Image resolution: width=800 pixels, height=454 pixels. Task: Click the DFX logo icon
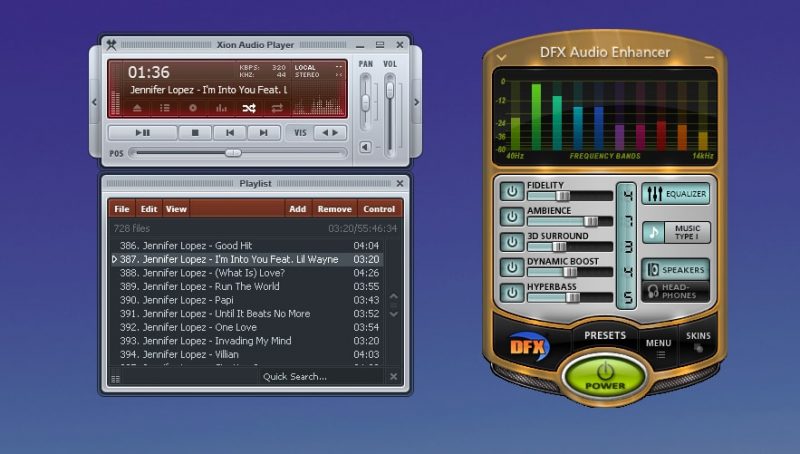pos(529,347)
